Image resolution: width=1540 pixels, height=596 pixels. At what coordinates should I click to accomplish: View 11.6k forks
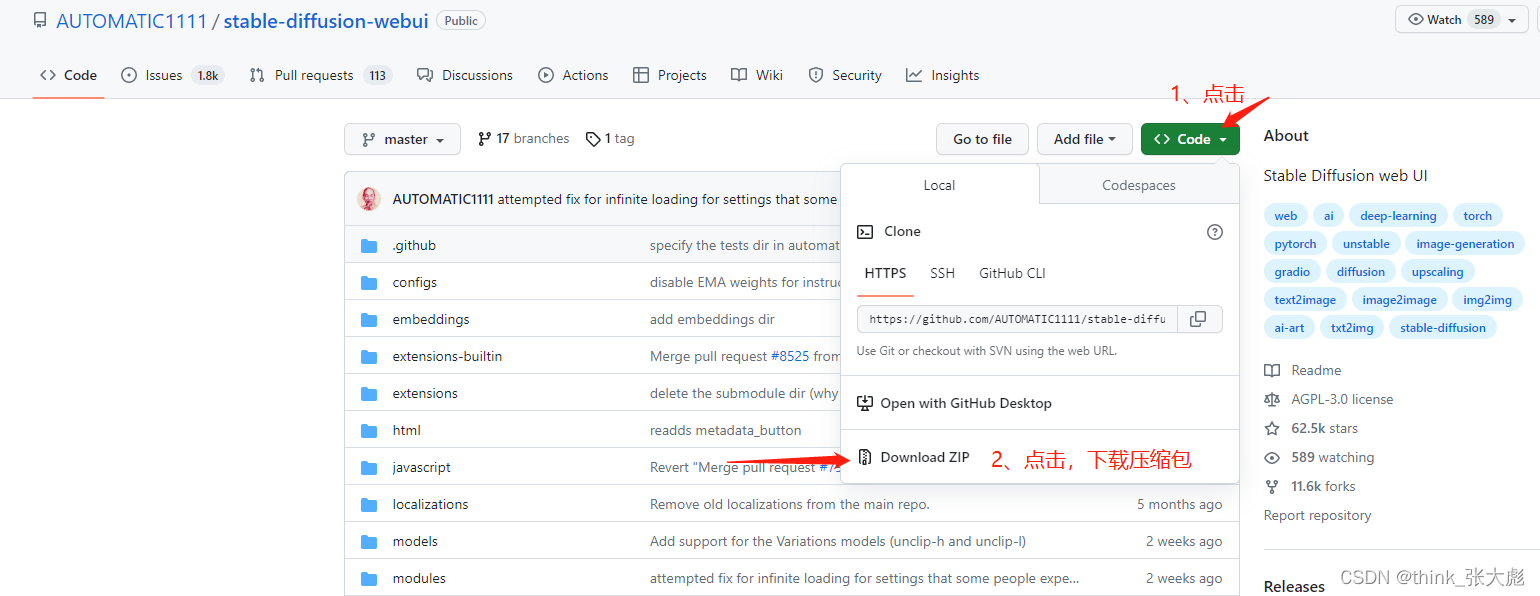pos(1310,486)
